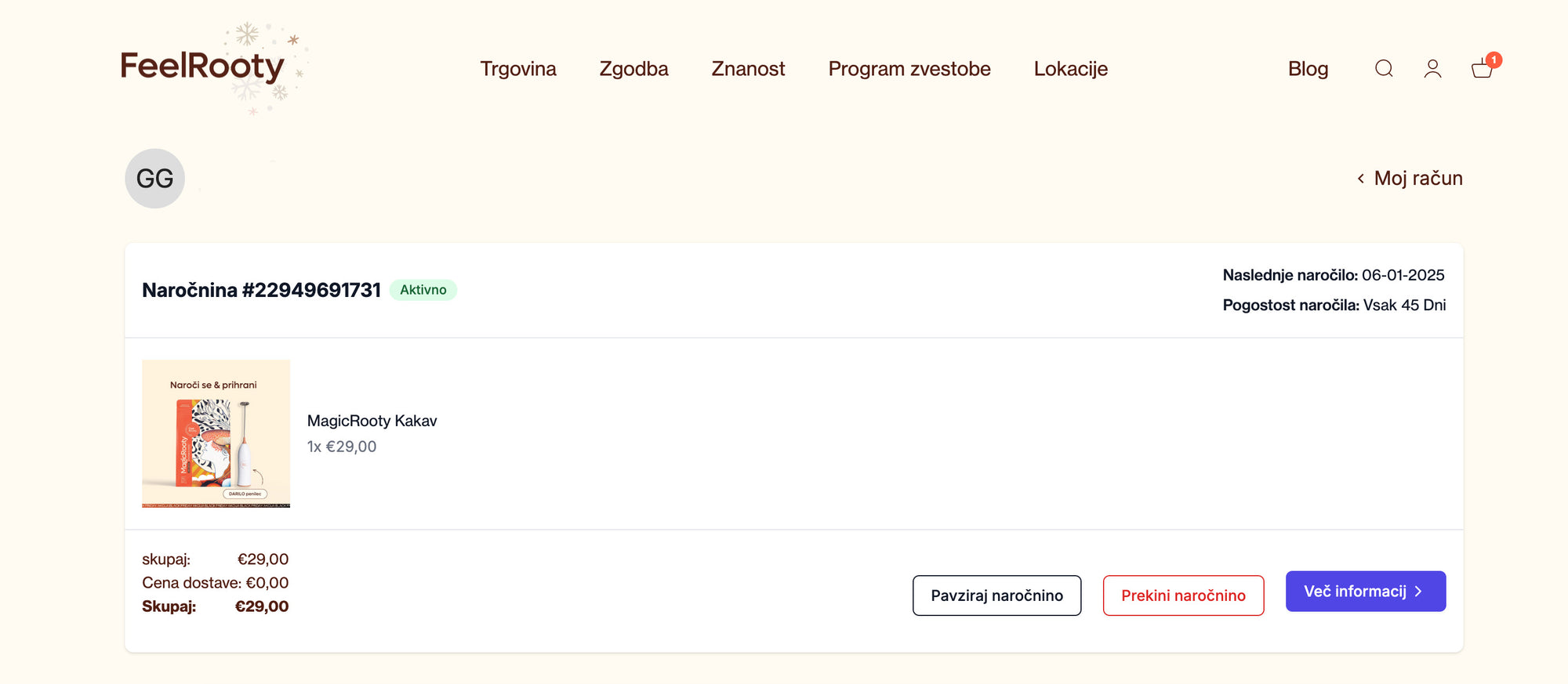Click the search magnifier icon
Viewport: 1568px width, 684px height.
click(x=1384, y=69)
